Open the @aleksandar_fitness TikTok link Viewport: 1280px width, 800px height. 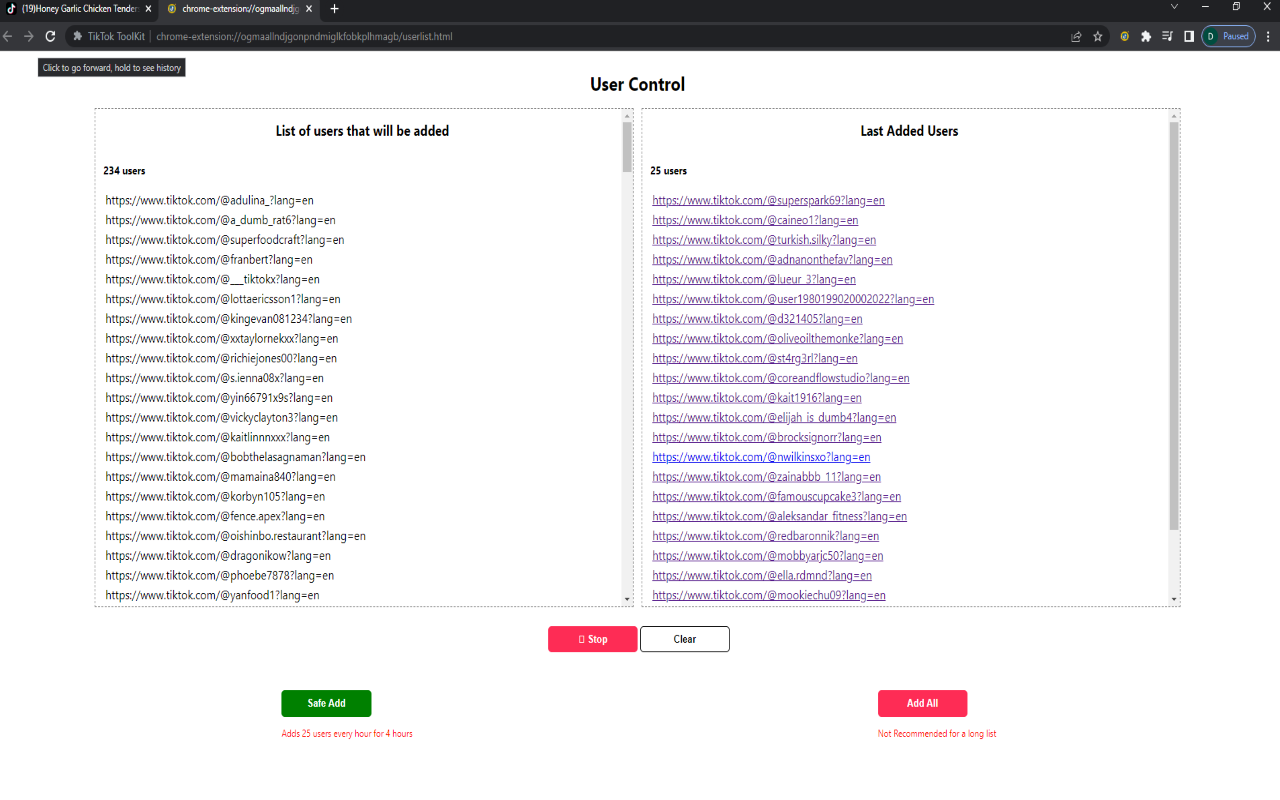(780, 516)
